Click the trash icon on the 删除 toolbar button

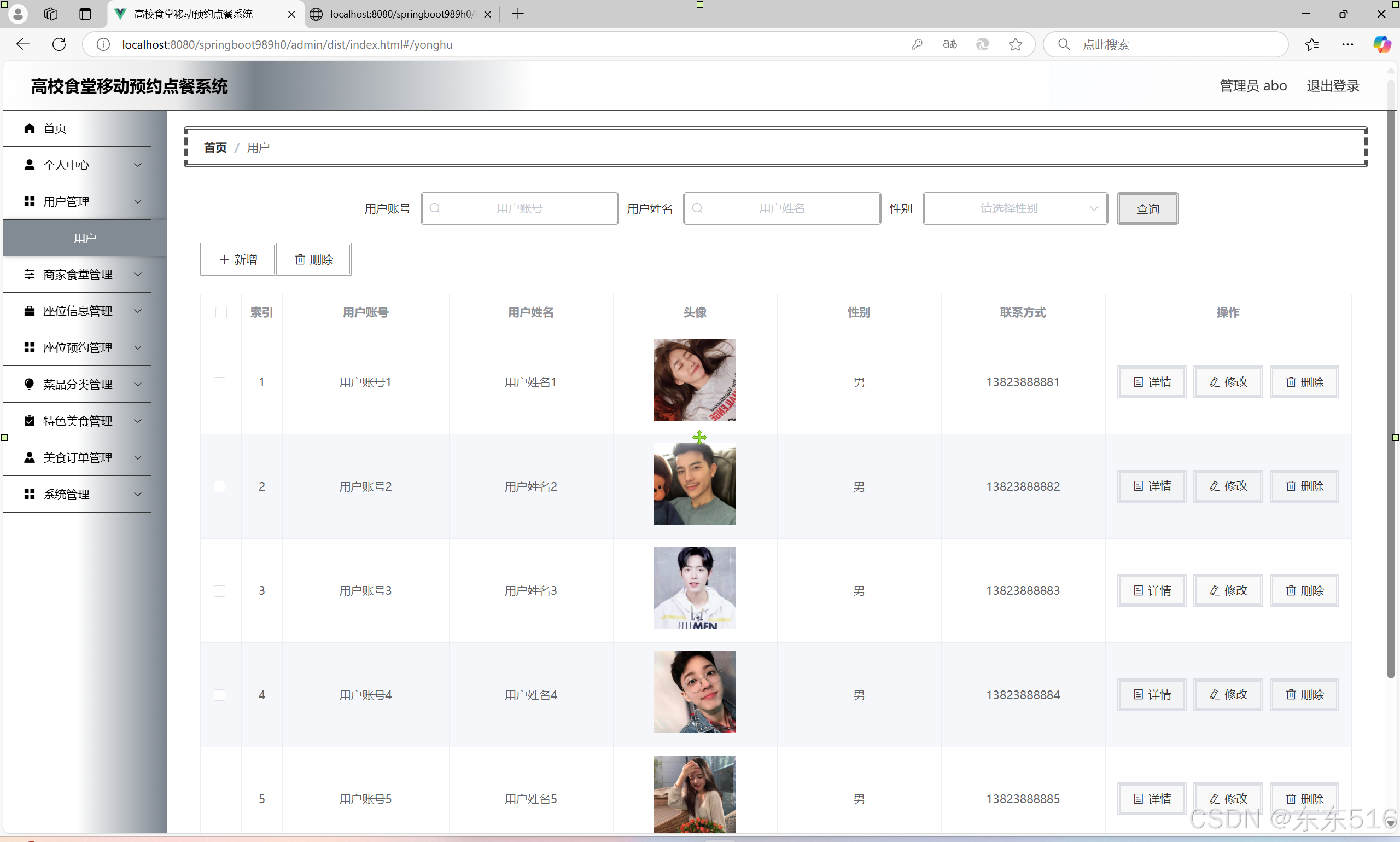point(300,259)
